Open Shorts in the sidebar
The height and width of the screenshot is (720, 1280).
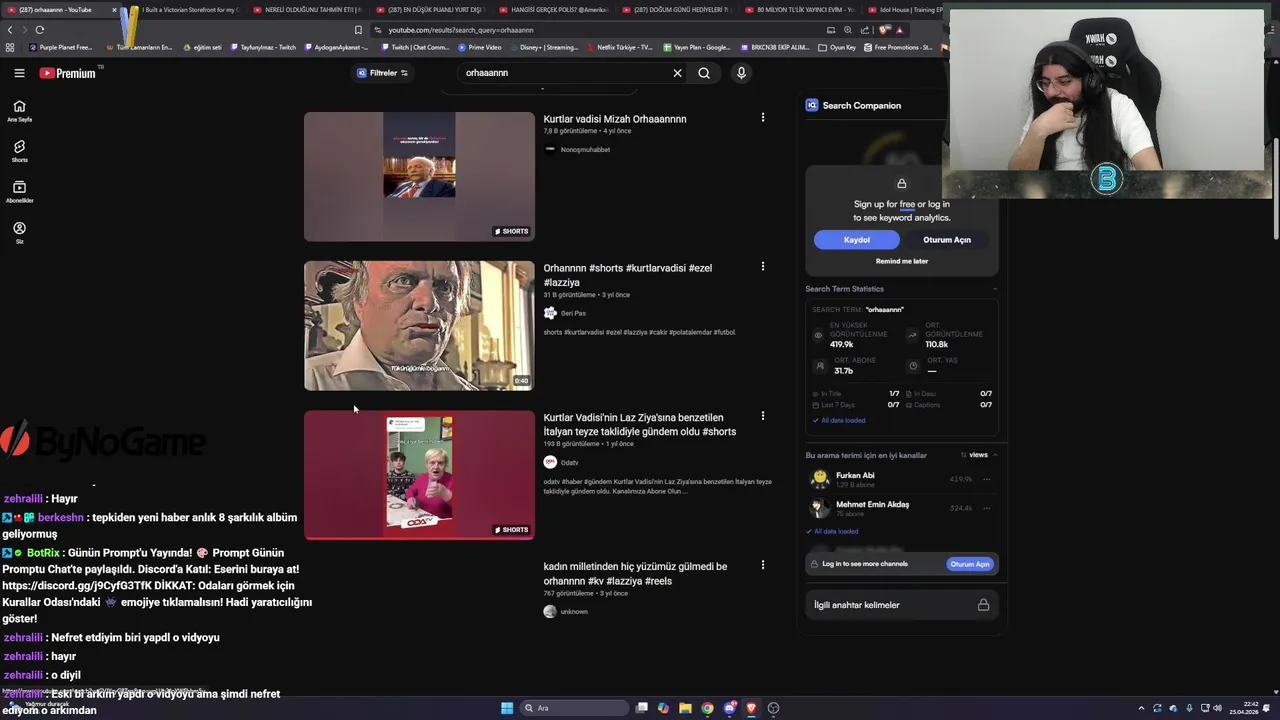[x=19, y=151]
